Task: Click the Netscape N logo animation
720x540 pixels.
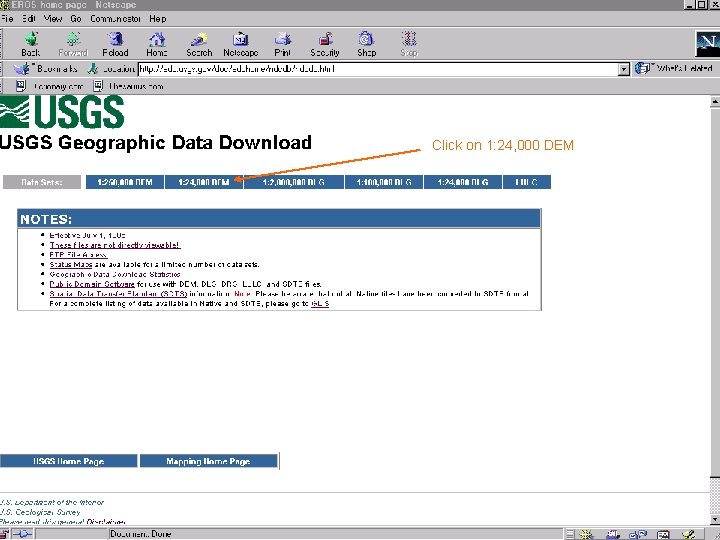Action: pos(707,44)
